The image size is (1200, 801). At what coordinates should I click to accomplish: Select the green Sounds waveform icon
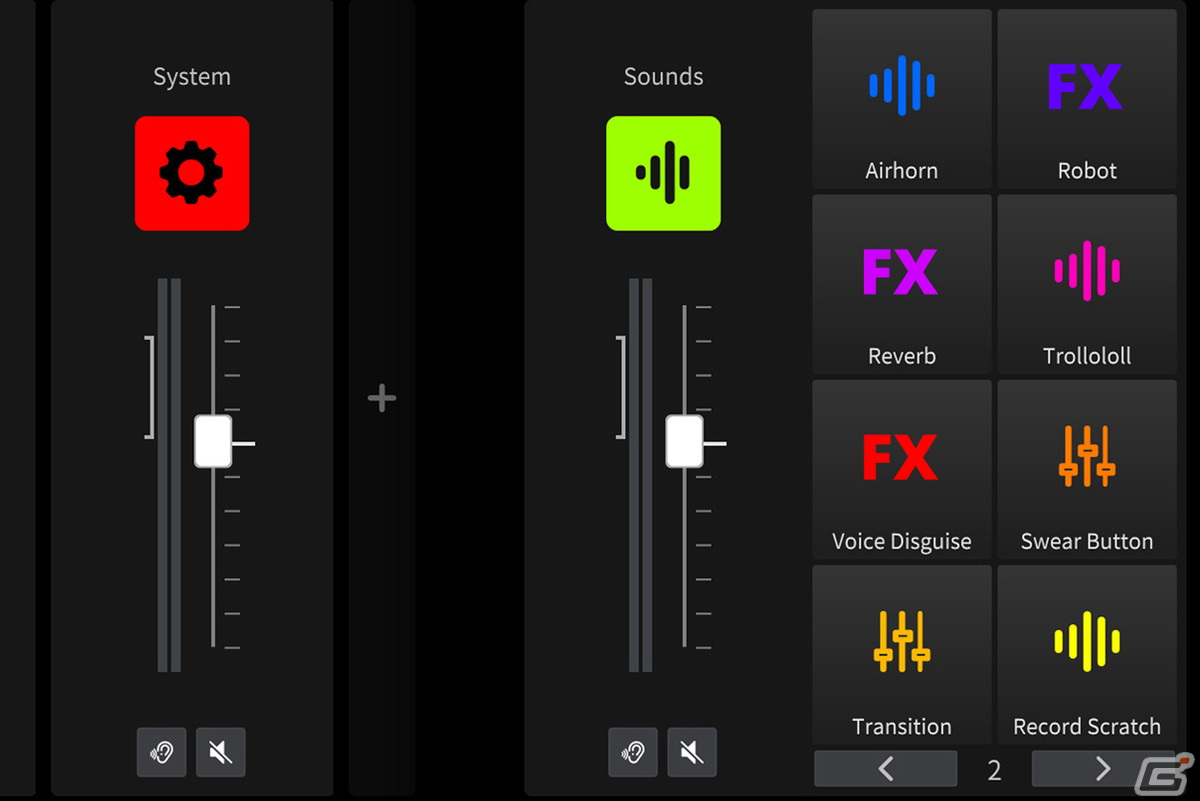(x=663, y=173)
